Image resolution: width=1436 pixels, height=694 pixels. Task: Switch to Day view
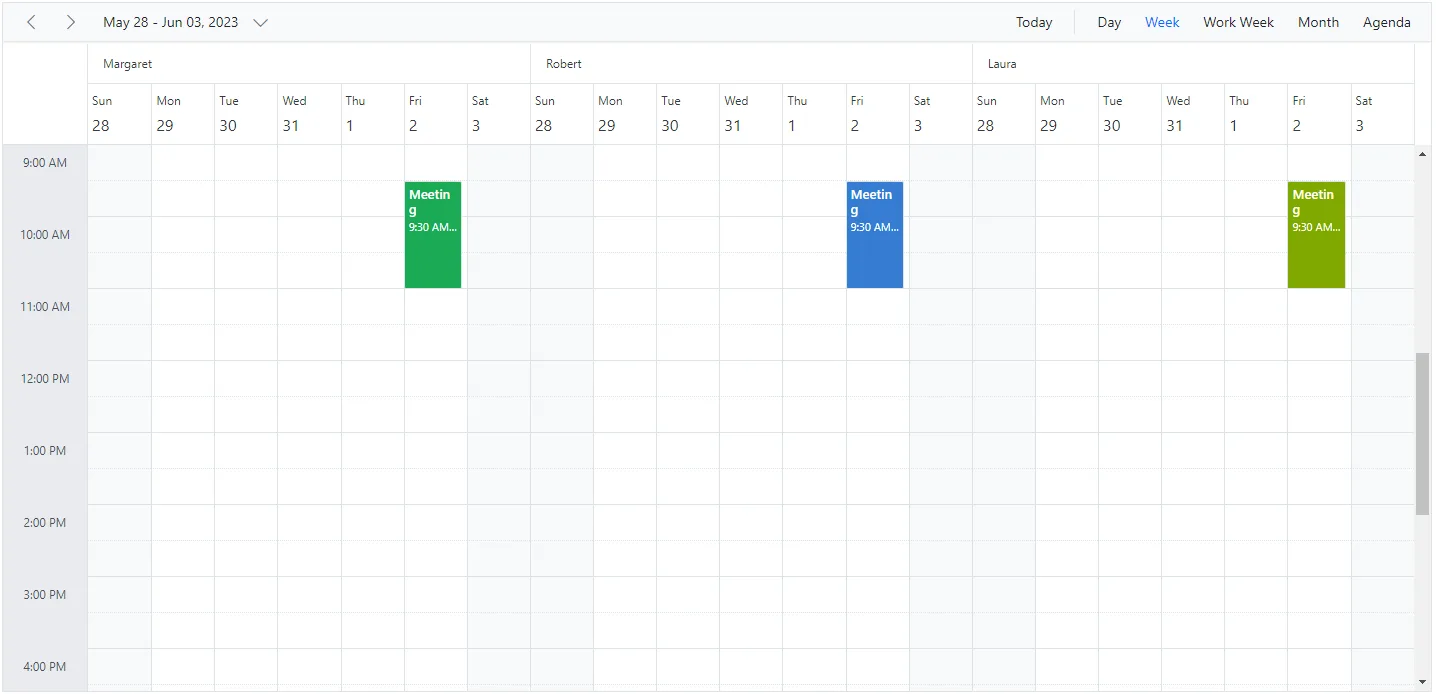click(1109, 22)
